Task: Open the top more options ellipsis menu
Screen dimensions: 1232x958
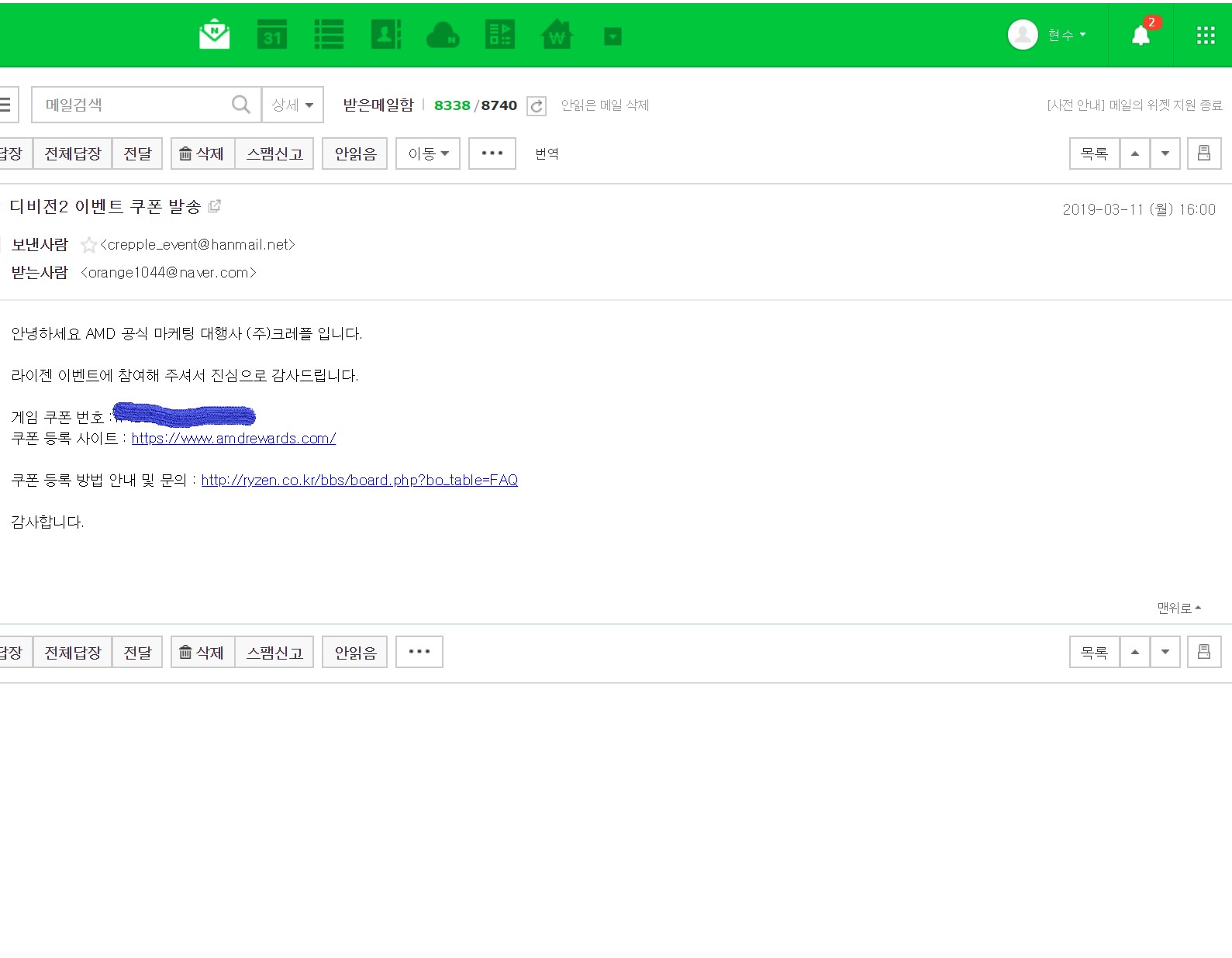Action: click(x=492, y=153)
